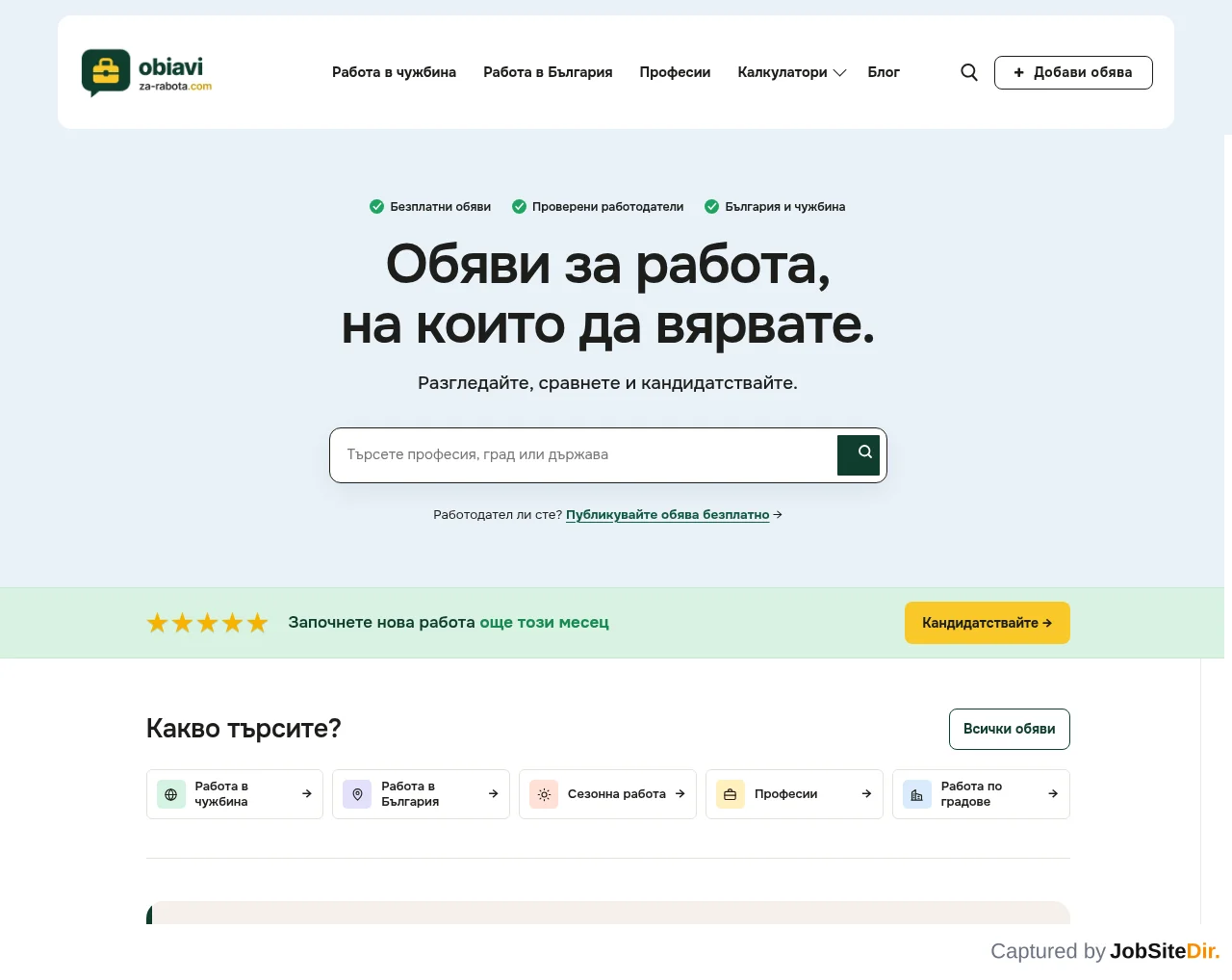Open the header search magnifier icon
This screenshot has width=1232, height=980.
[969, 72]
